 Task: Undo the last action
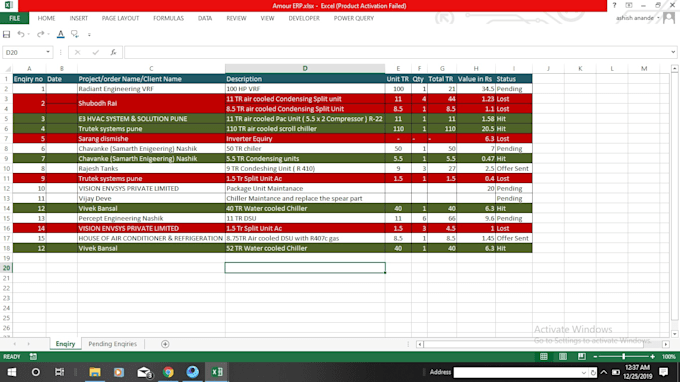20,34
